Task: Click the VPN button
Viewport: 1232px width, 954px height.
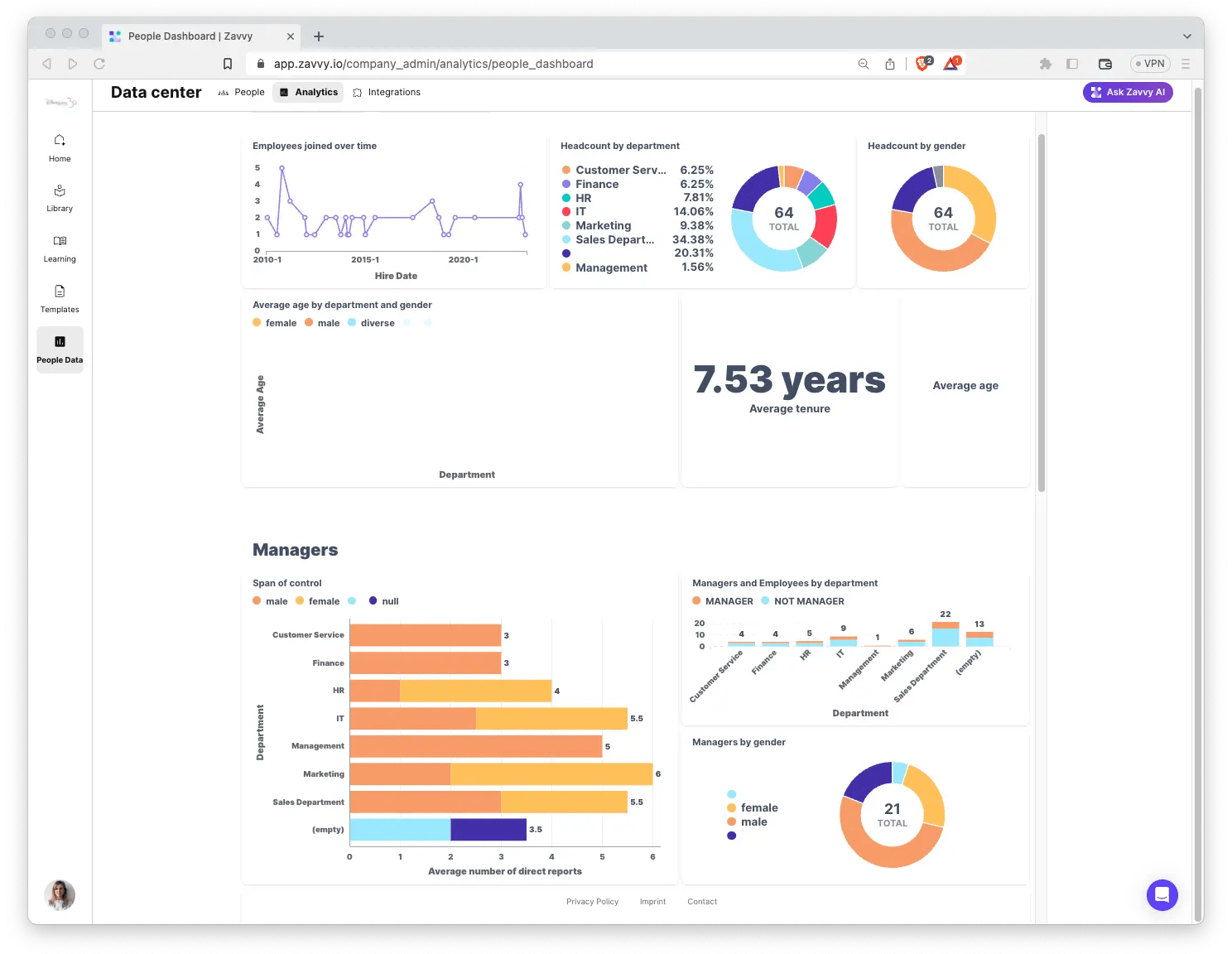Action: coord(1150,64)
